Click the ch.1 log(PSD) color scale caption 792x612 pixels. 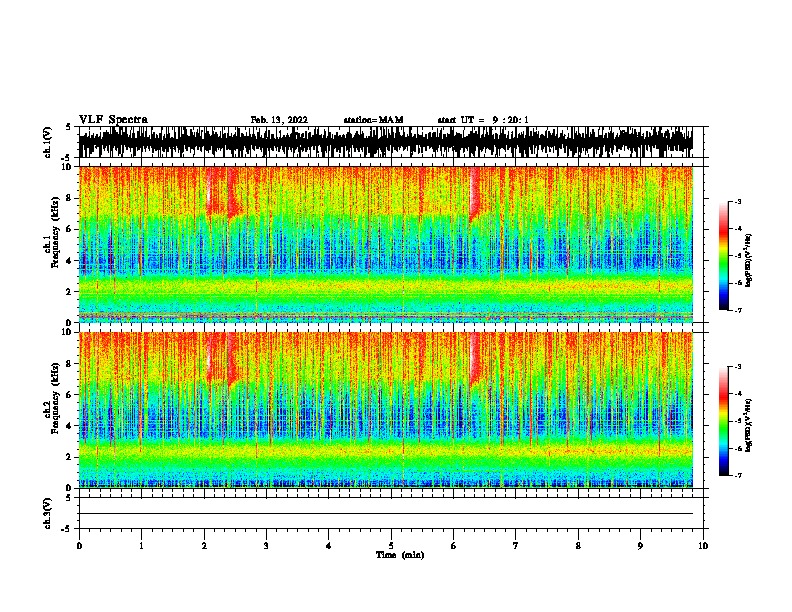749,260
